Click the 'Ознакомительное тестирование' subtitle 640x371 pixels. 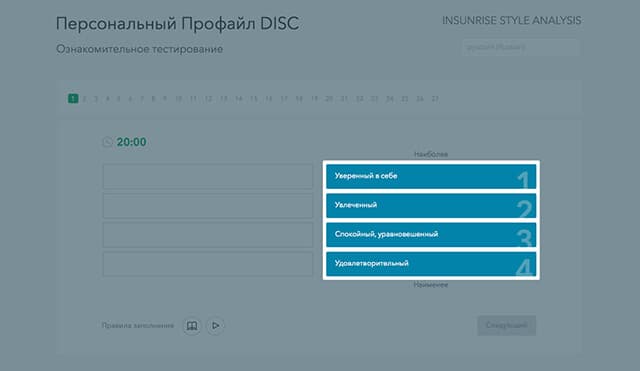point(140,49)
